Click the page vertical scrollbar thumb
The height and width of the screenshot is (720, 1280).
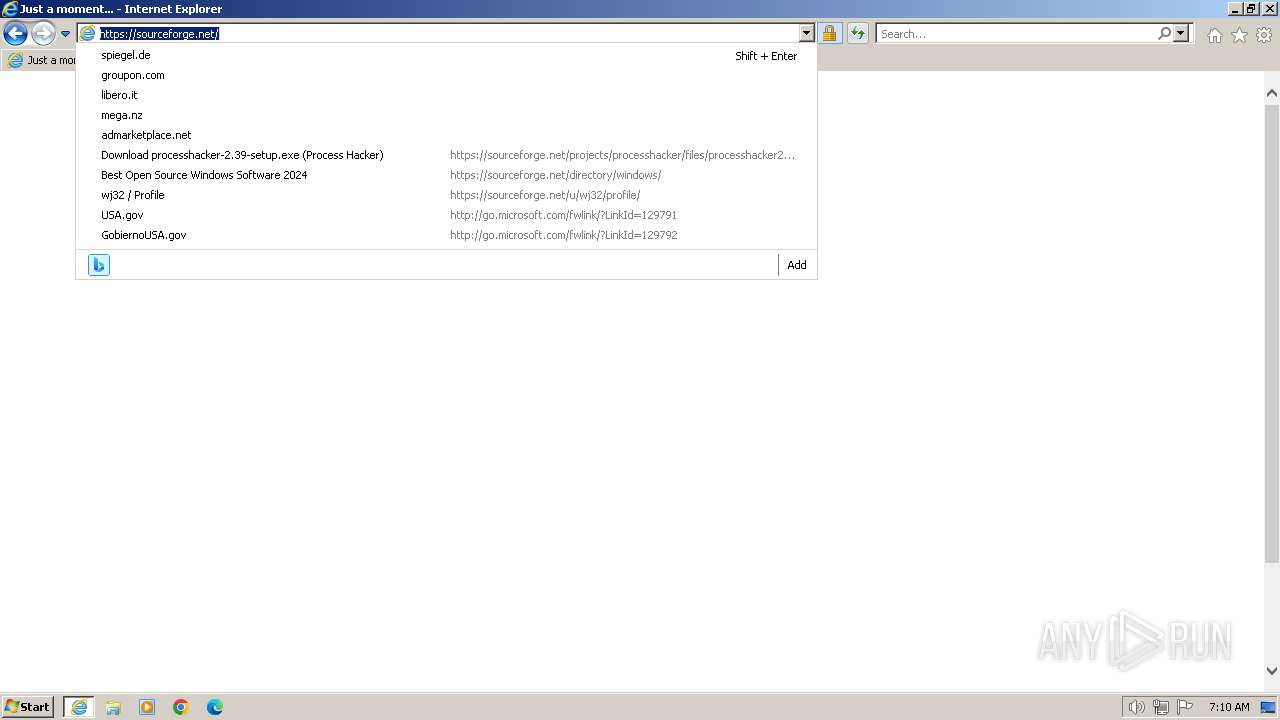(1272, 333)
